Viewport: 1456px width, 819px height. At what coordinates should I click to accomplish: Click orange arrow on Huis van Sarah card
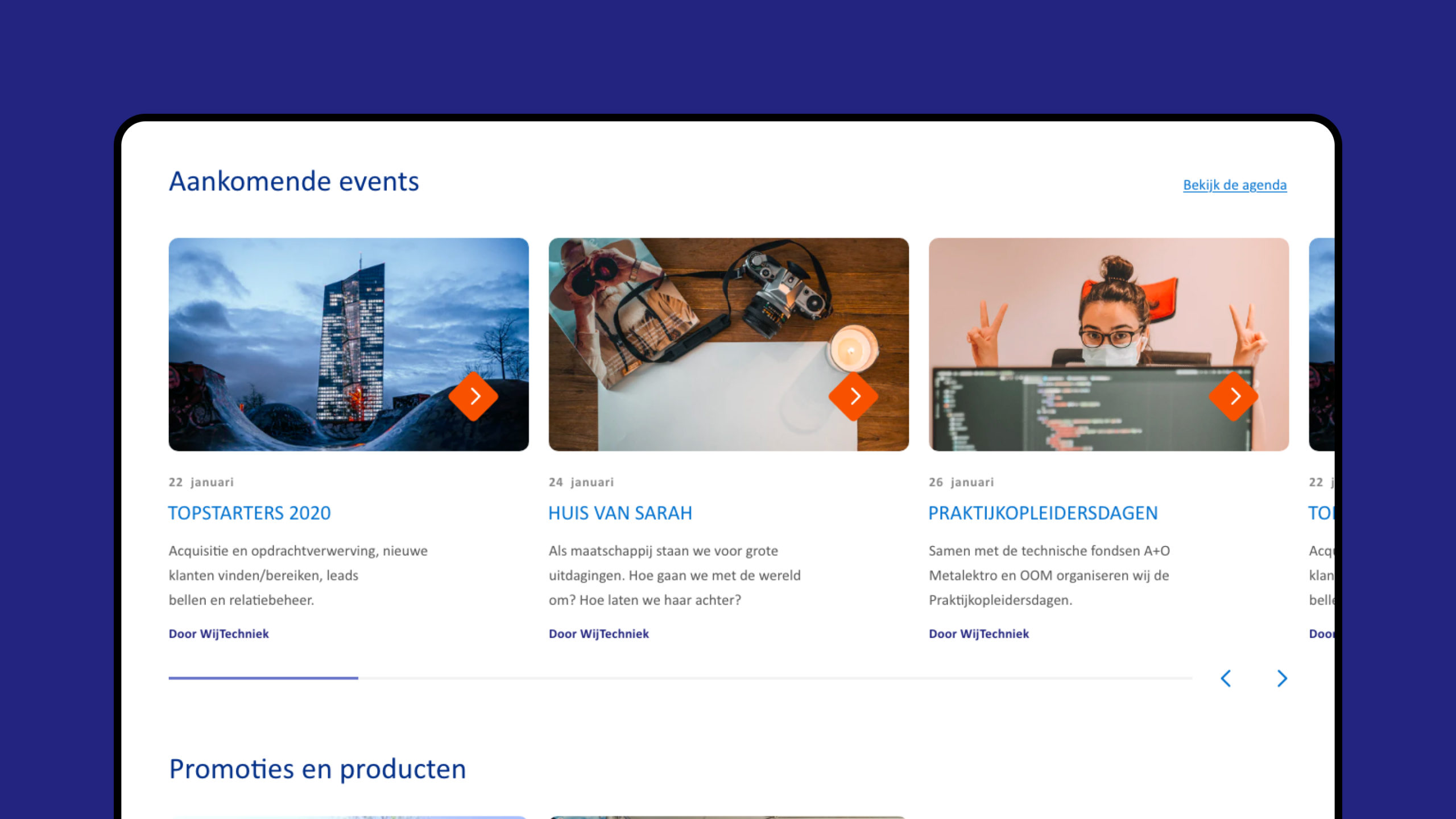coord(853,396)
